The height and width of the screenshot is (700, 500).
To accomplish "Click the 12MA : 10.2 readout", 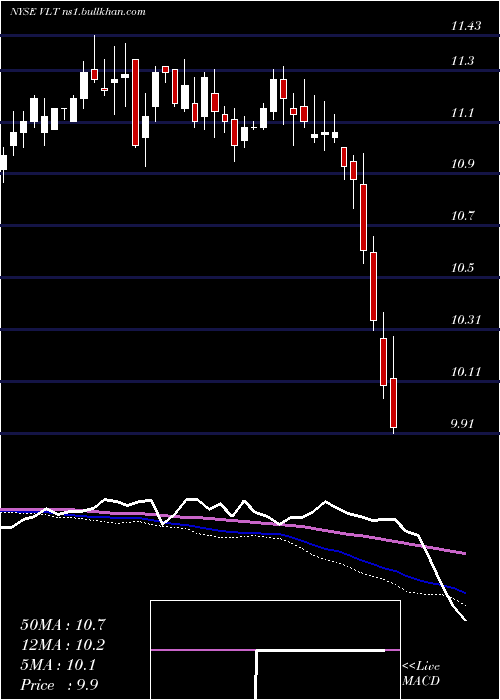I will pyautogui.click(x=63, y=645).
